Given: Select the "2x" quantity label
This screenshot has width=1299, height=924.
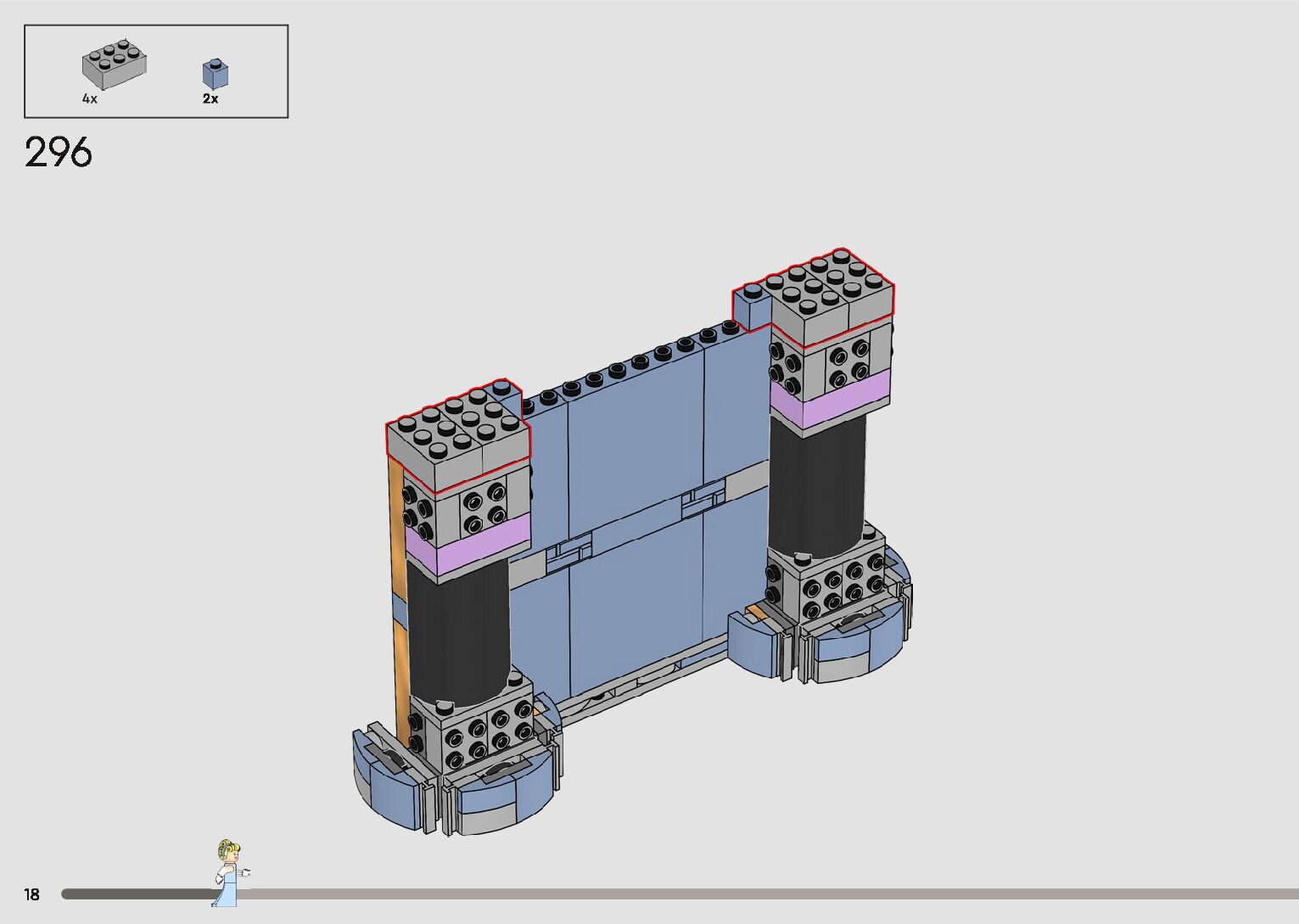Looking at the screenshot, I should coord(210,99).
